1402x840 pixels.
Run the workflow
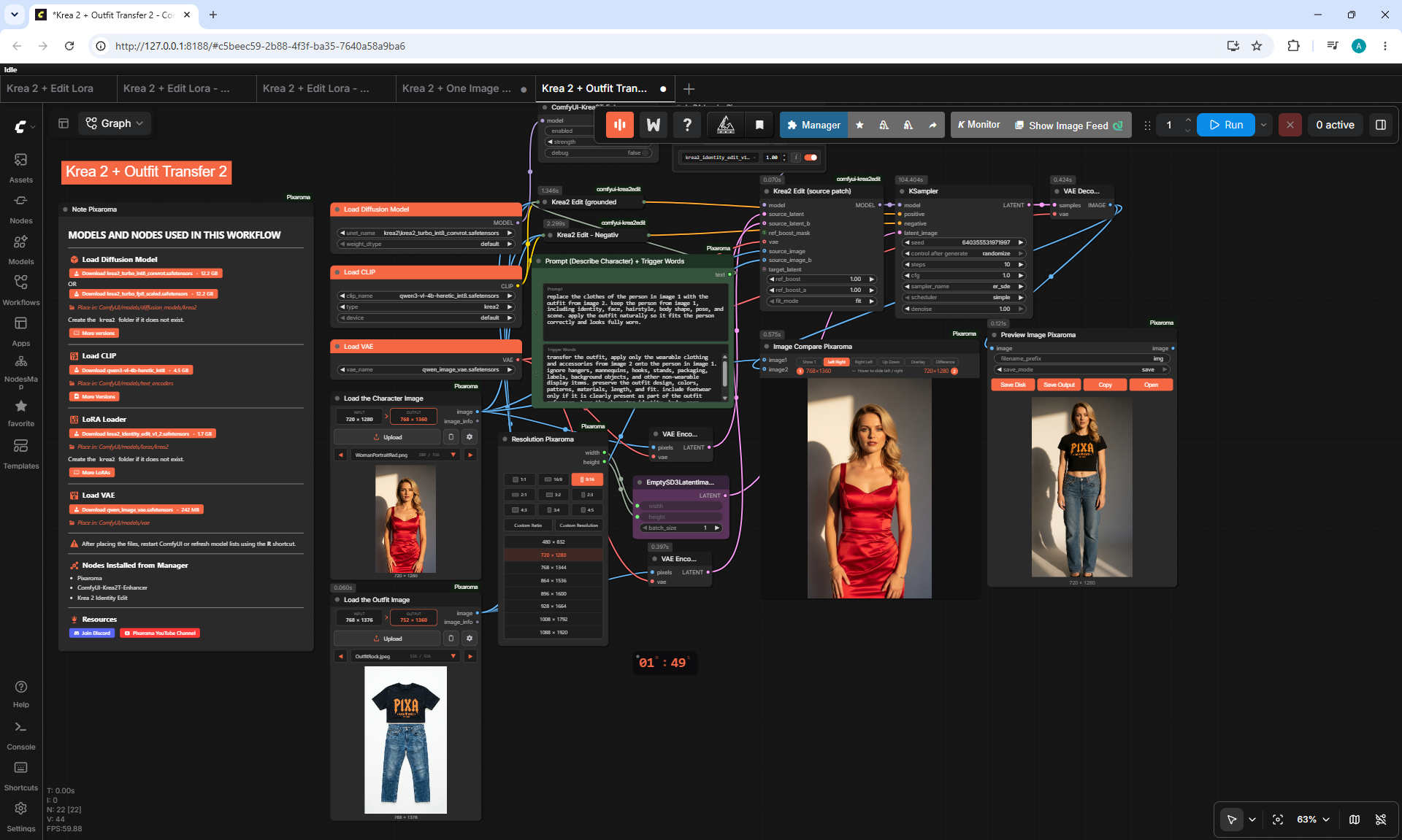[1226, 125]
